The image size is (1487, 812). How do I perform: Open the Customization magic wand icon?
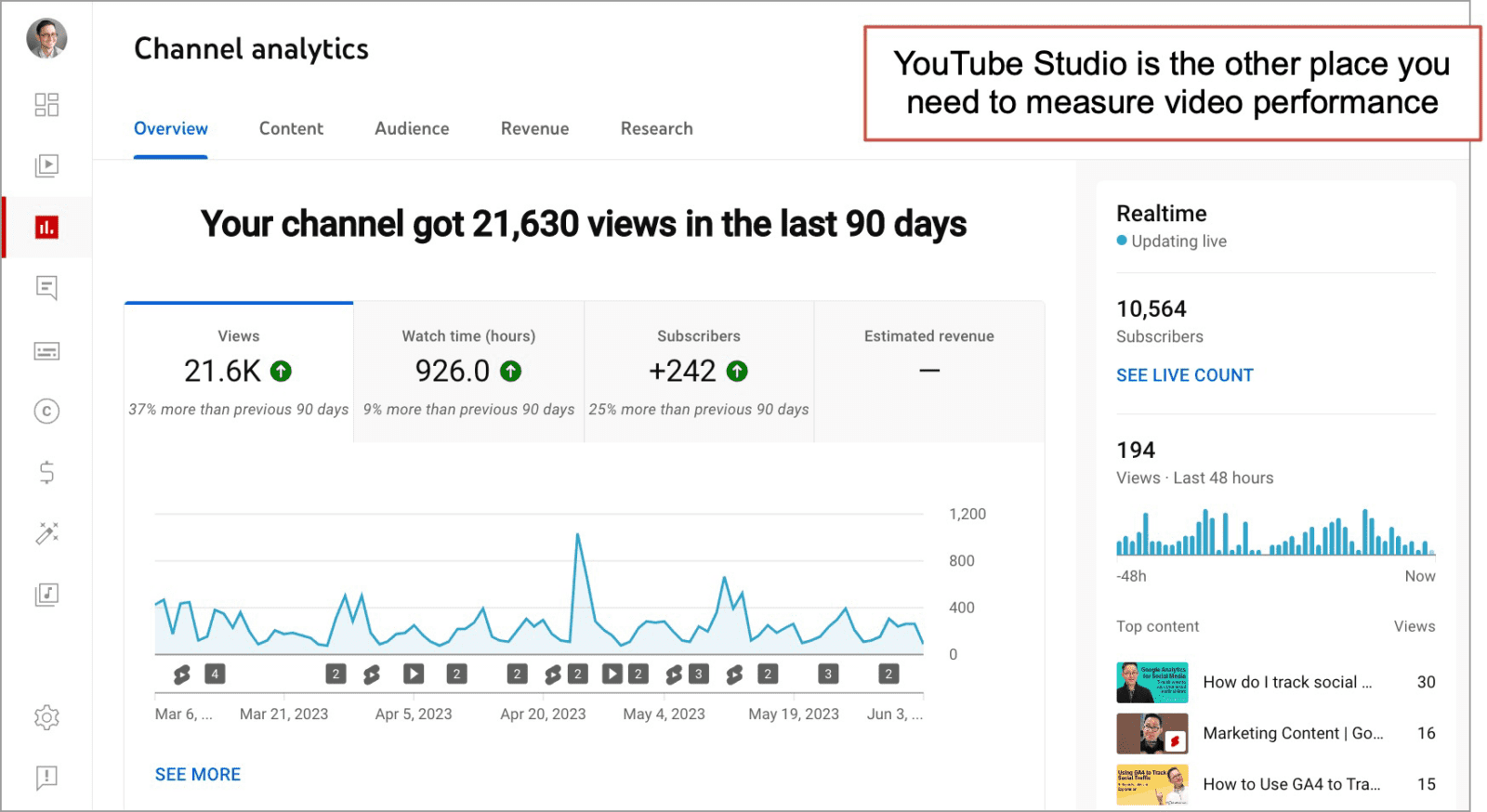pos(46,533)
